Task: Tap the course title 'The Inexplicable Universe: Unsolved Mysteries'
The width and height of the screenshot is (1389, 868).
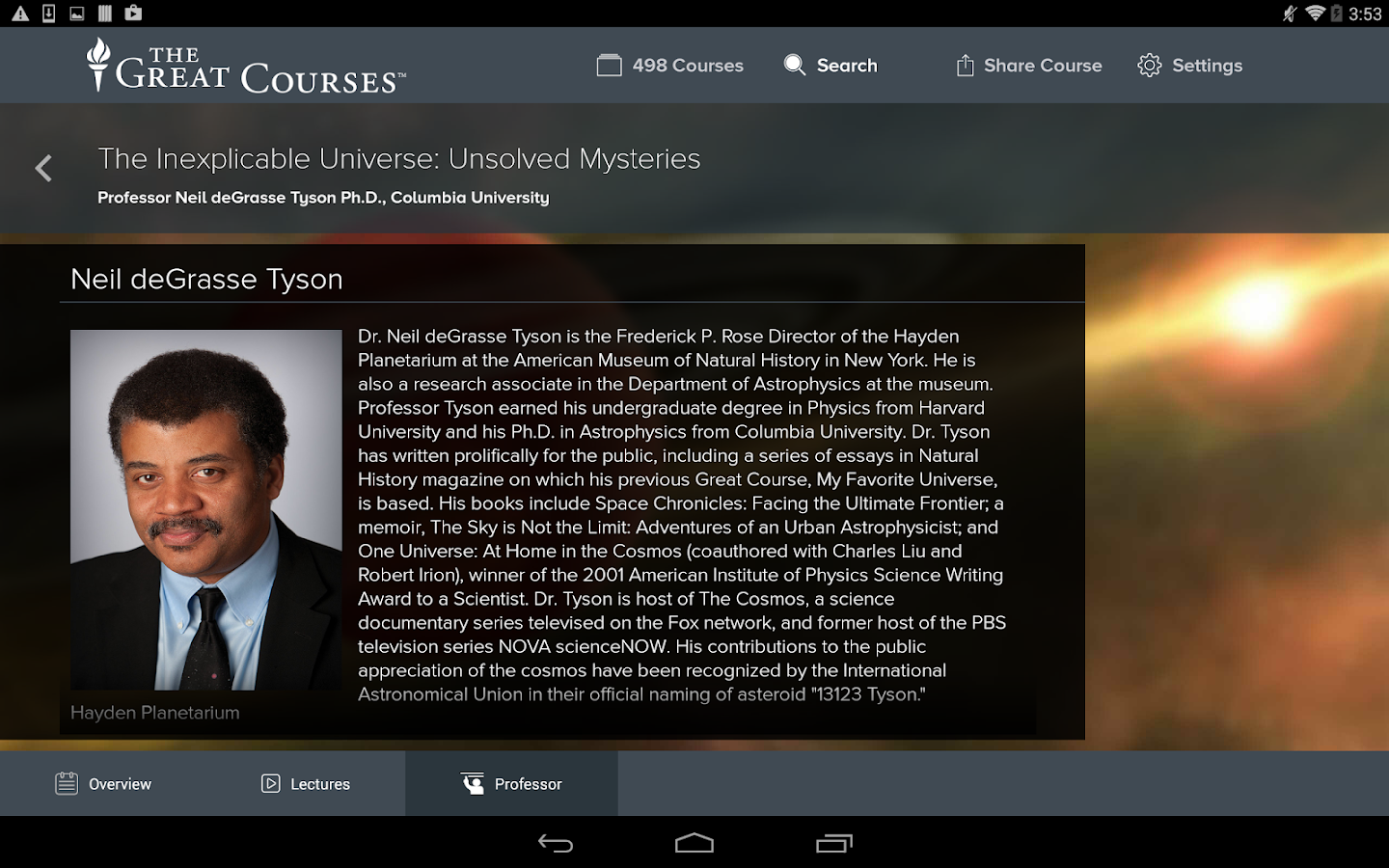Action: click(x=399, y=158)
